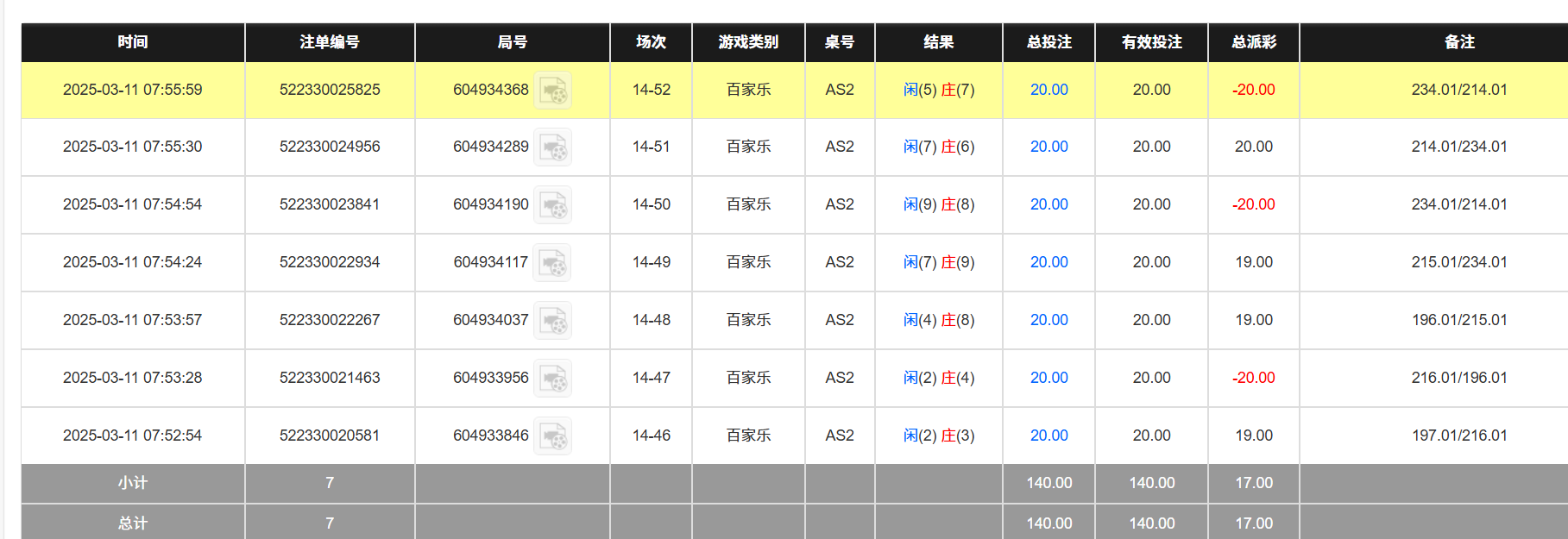Image resolution: width=1568 pixels, height=539 pixels.
Task: Select the 14-50 场次 cell
Action: (651, 205)
